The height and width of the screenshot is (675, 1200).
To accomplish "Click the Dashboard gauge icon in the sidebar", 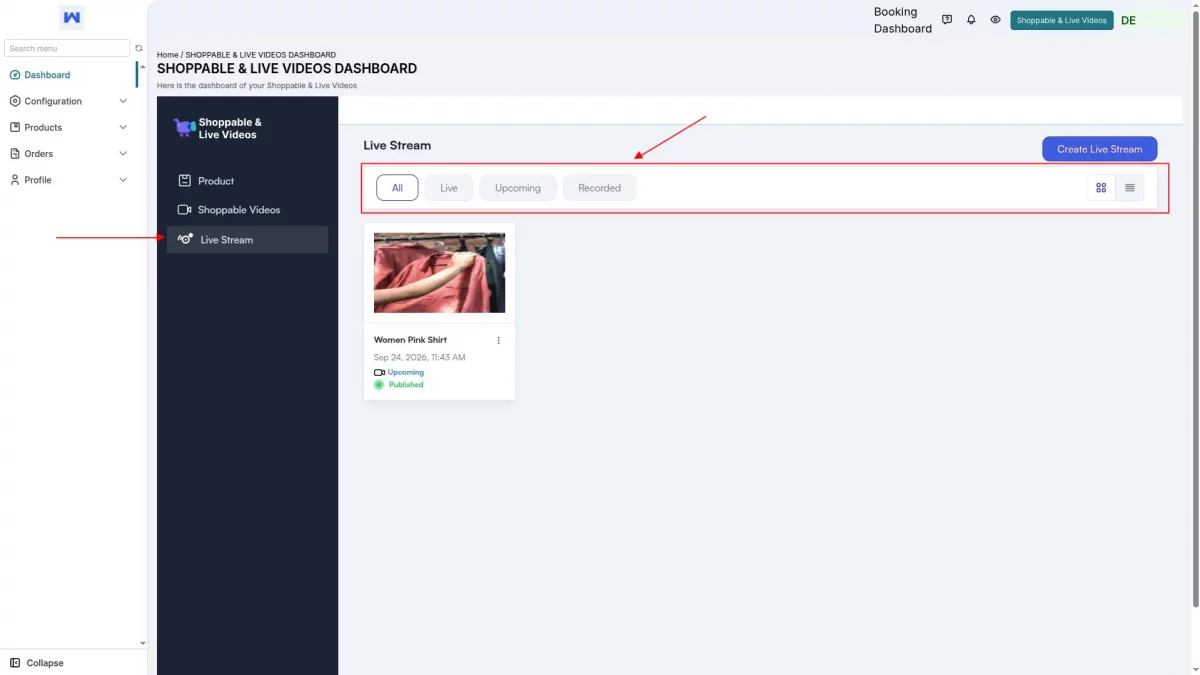I will tap(15, 75).
